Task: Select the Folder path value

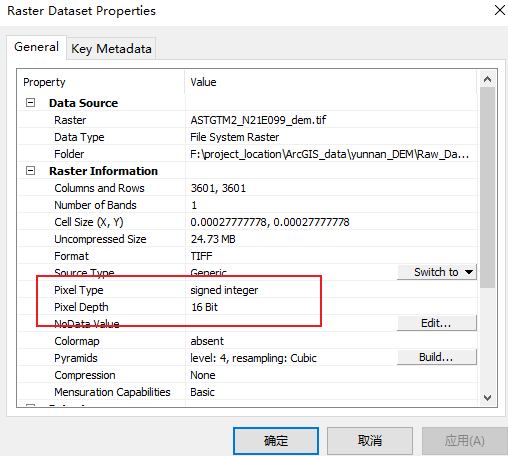Action: pyautogui.click(x=330, y=154)
